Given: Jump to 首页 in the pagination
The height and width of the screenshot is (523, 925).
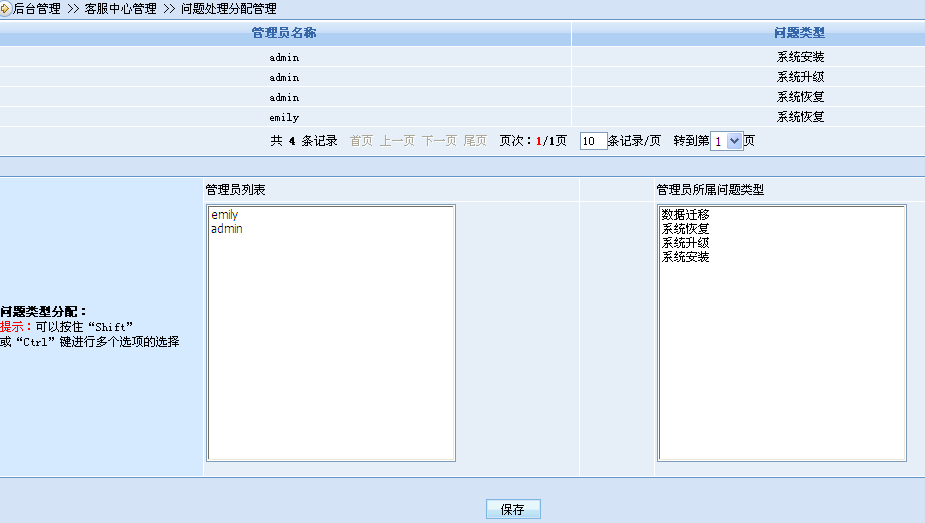Looking at the screenshot, I should (x=361, y=141).
